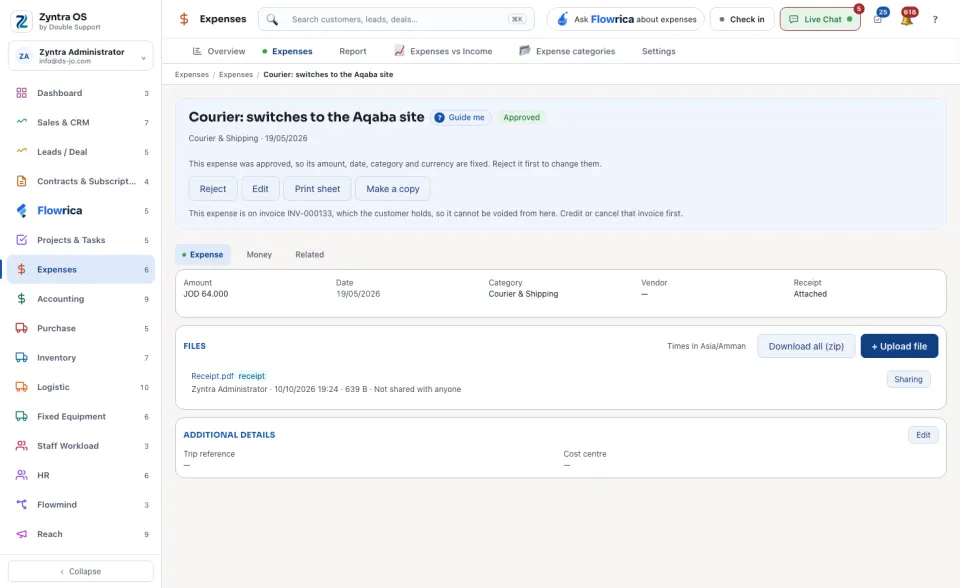Click the Upload file button
Screen dimensions: 960x588
pyautogui.click(x=899, y=346)
